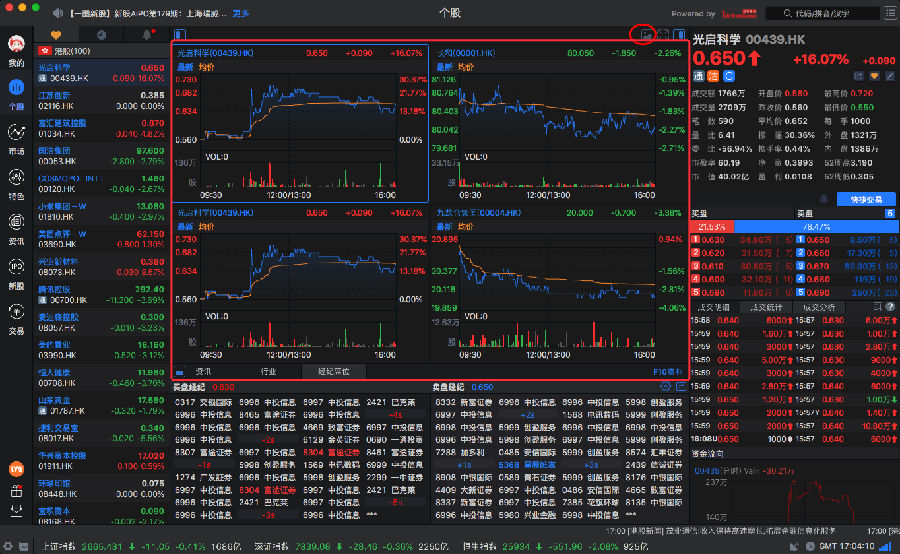Click the fullscreen expand chart icon
This screenshot has width=900, height=554.
[663, 34]
